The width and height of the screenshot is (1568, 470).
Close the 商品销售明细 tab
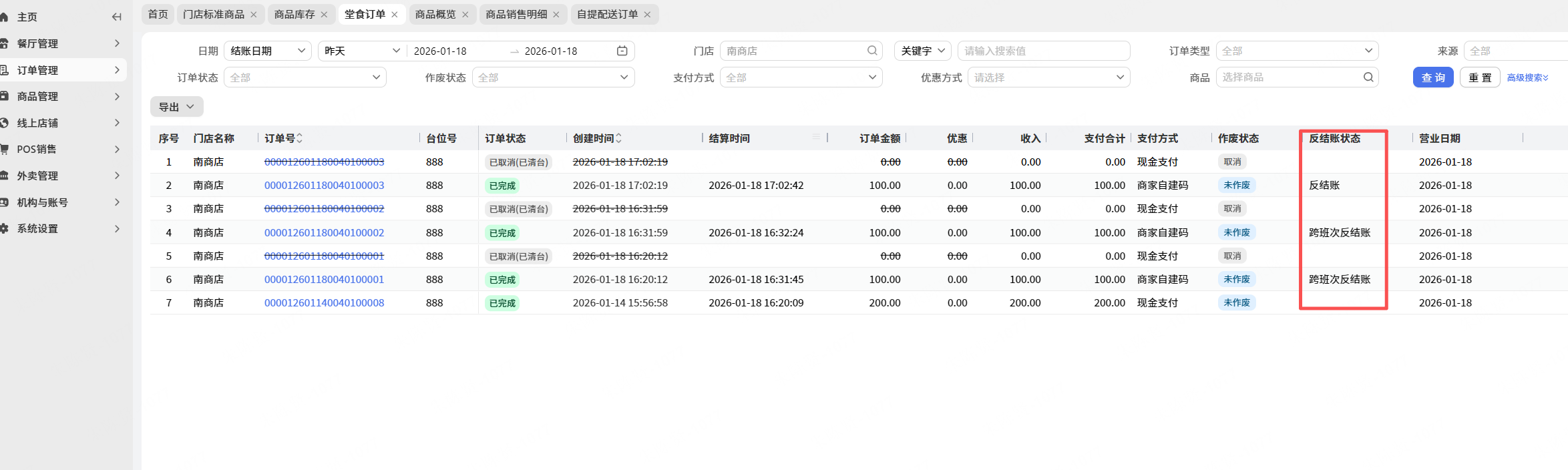[556, 14]
